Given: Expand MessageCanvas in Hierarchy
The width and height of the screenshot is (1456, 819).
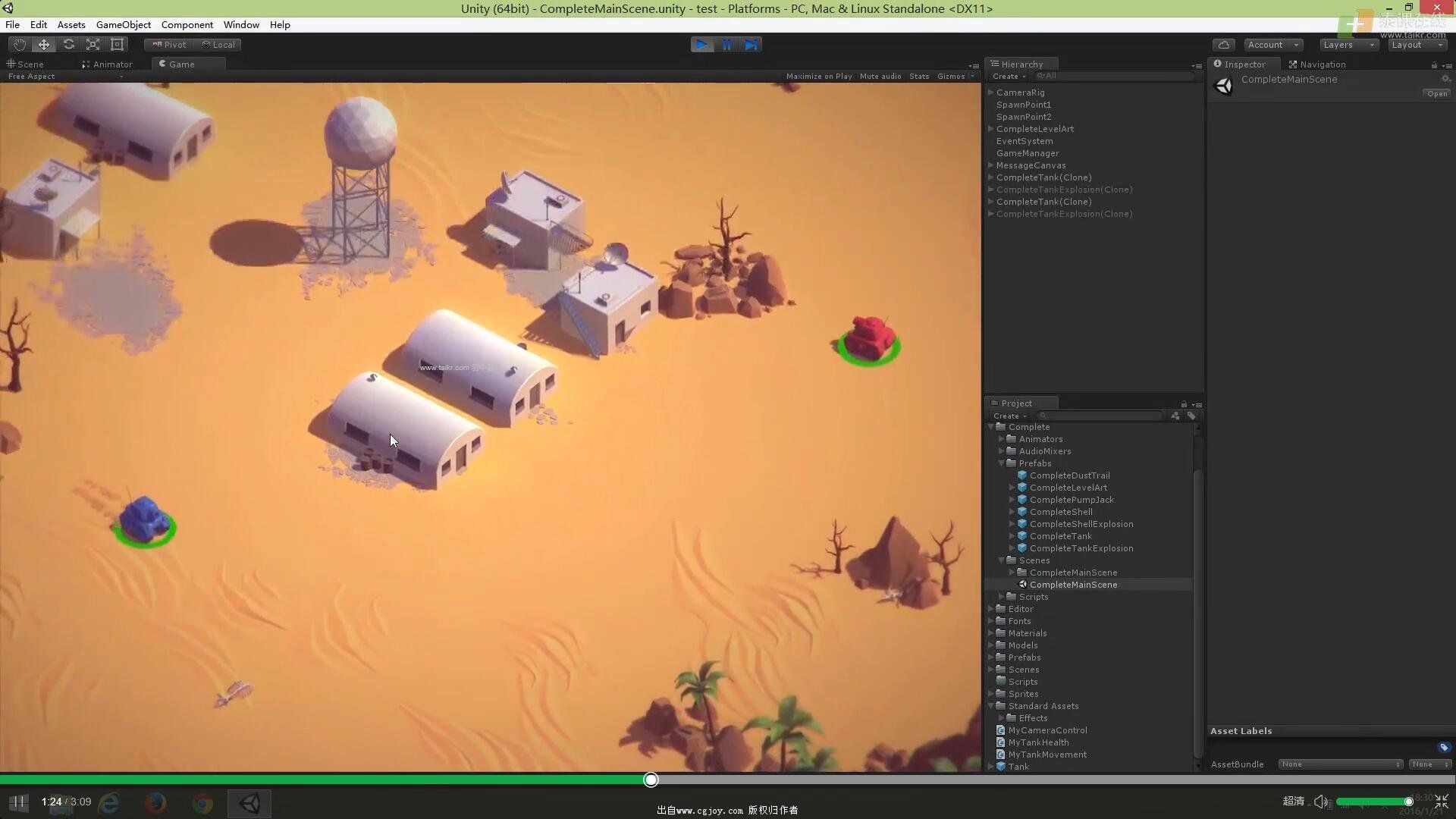Looking at the screenshot, I should pyautogui.click(x=990, y=165).
